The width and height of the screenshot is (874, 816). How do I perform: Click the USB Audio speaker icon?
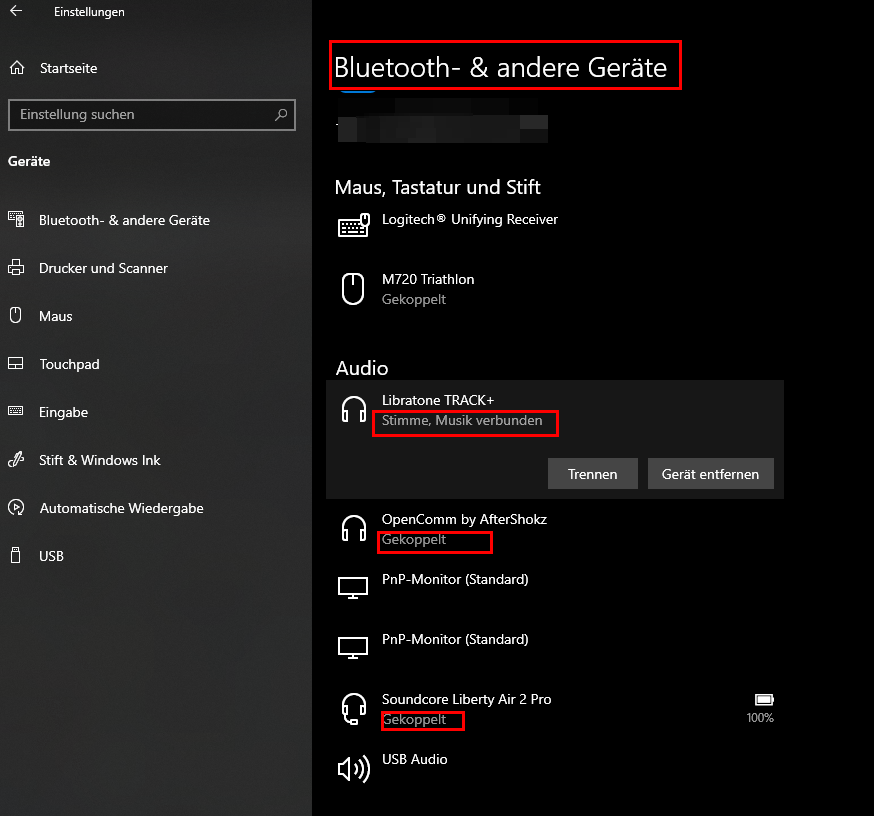pyautogui.click(x=354, y=769)
